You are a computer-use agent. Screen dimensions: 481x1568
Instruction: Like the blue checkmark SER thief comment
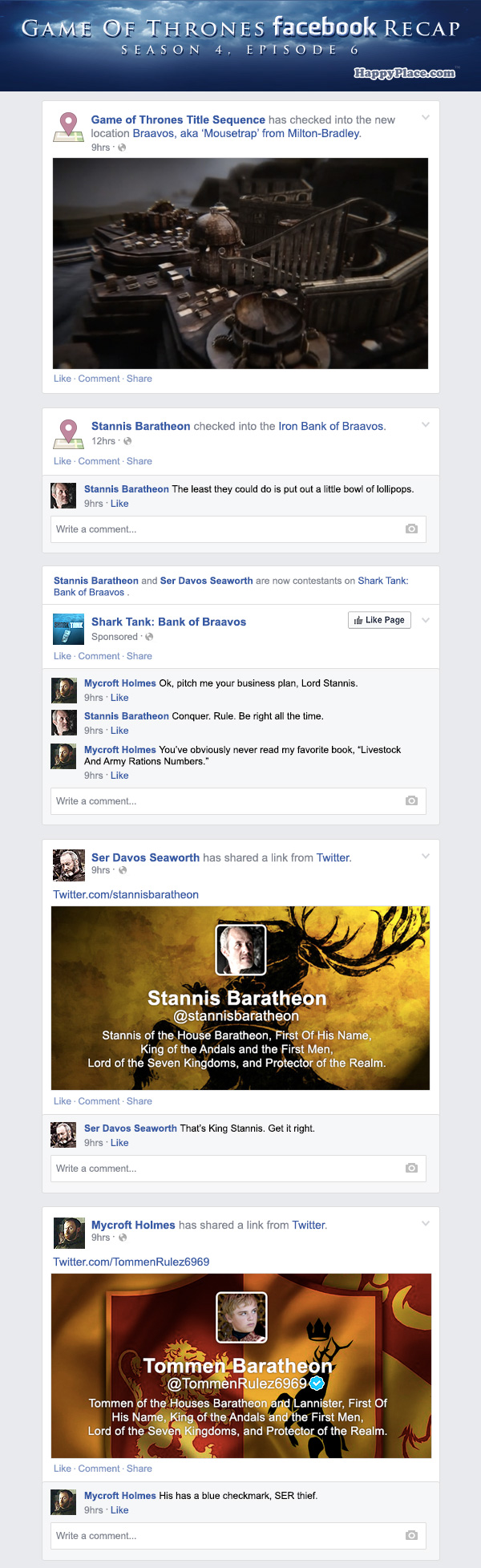pos(119,1510)
